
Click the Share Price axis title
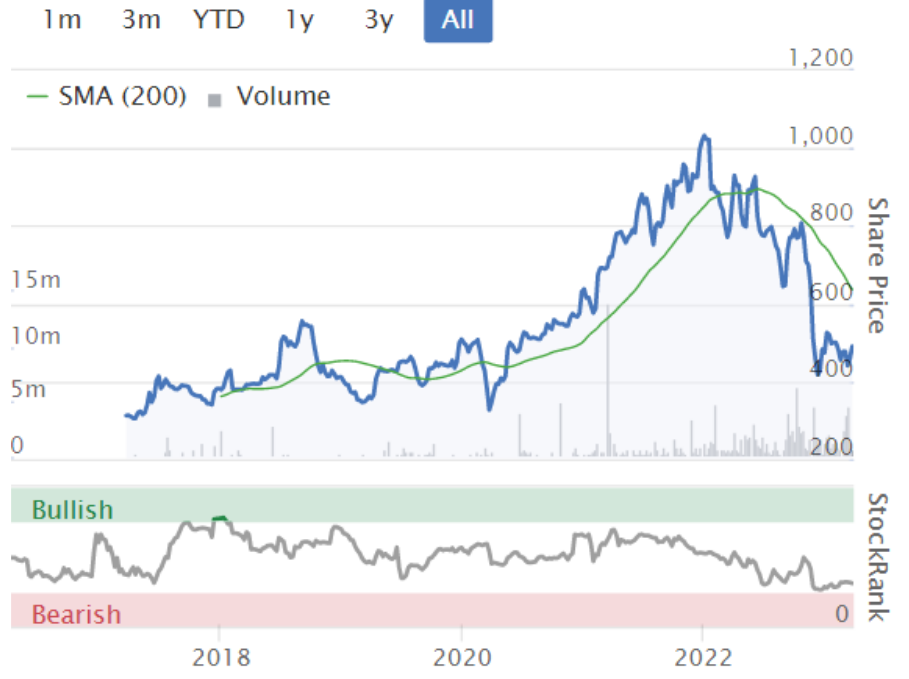coord(876,265)
